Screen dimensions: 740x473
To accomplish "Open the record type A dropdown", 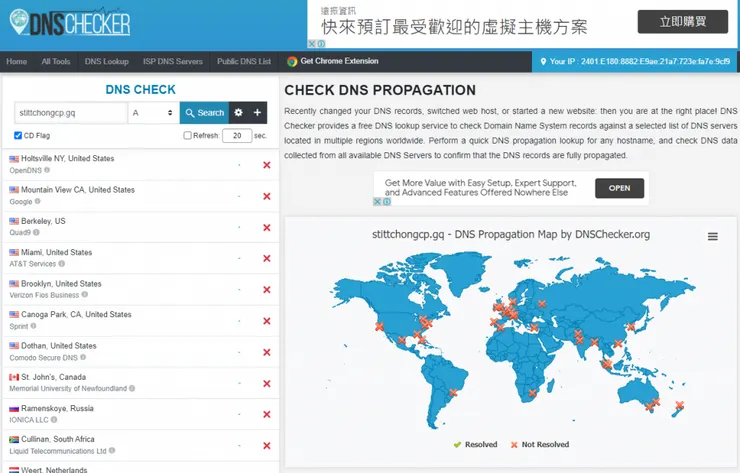I will tap(153, 113).
